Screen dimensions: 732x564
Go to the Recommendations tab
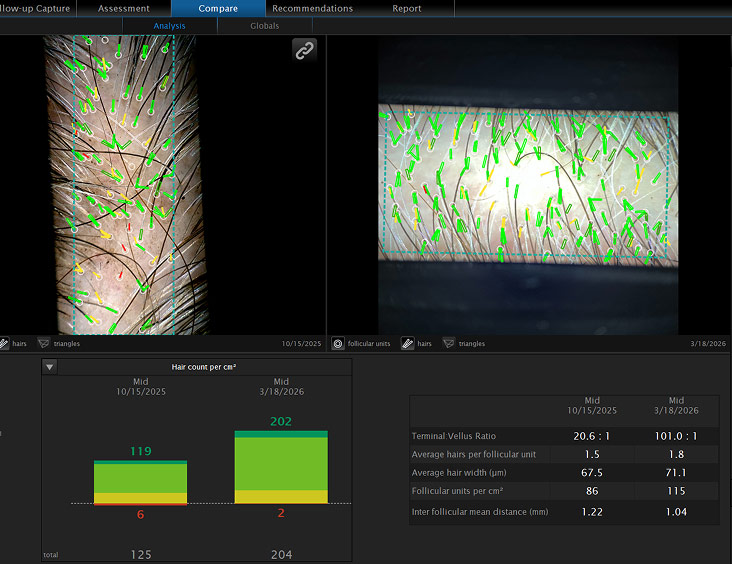tap(313, 8)
